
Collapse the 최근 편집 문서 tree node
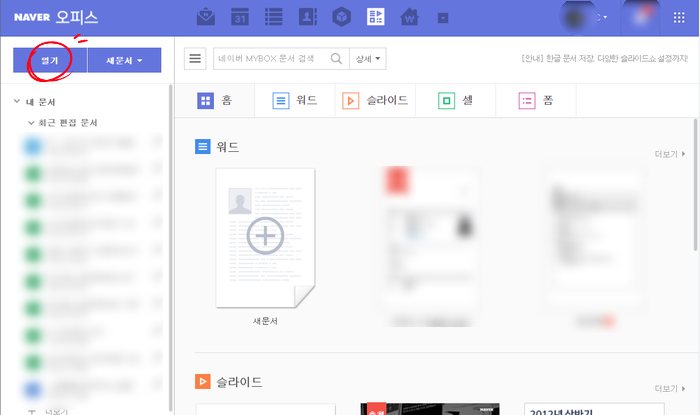pyautogui.click(x=31, y=123)
